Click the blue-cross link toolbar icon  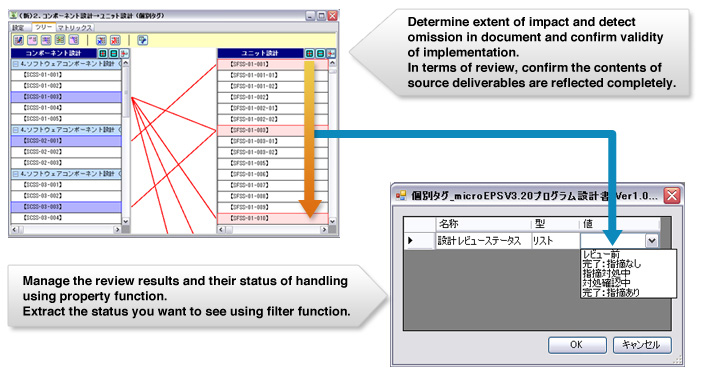101,40
